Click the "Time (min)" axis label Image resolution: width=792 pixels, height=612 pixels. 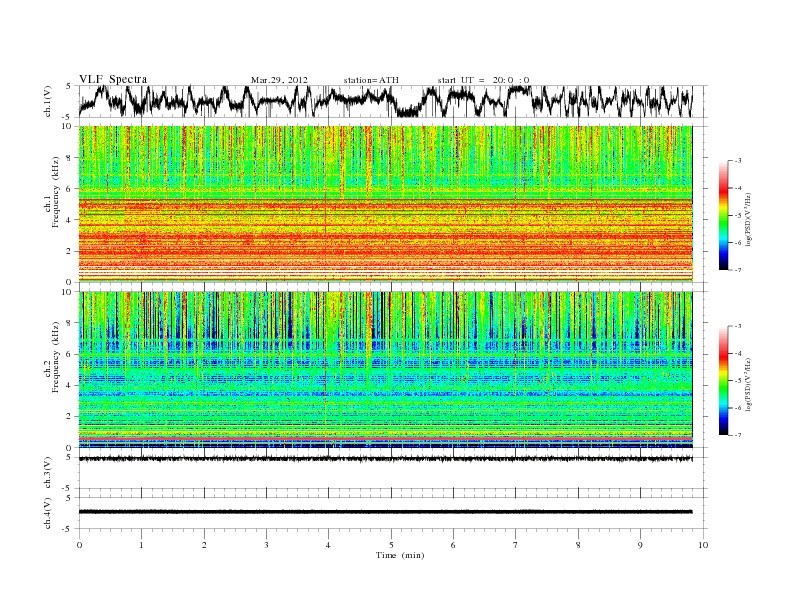[x=400, y=555]
